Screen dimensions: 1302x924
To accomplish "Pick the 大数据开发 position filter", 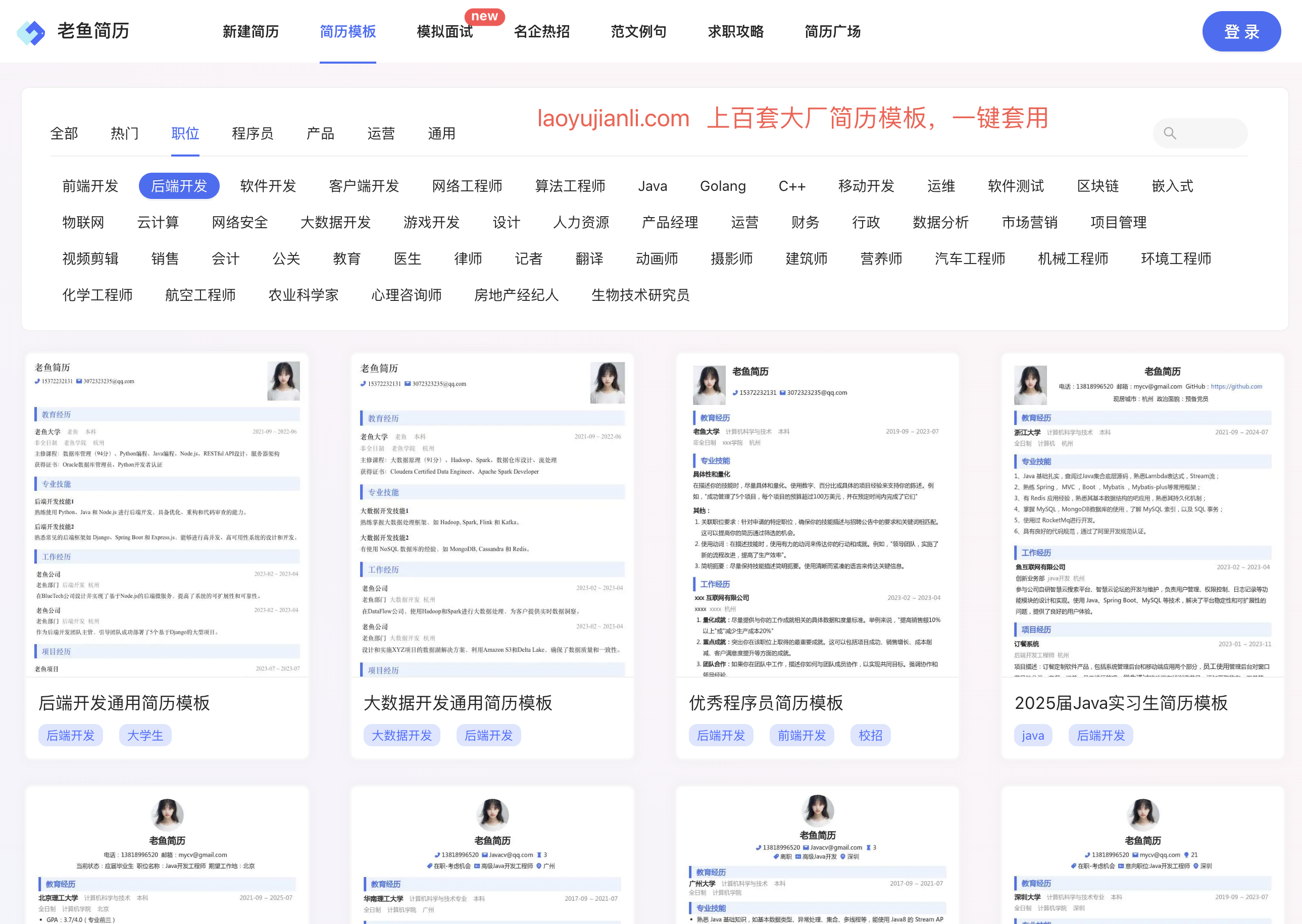I will pos(335,223).
